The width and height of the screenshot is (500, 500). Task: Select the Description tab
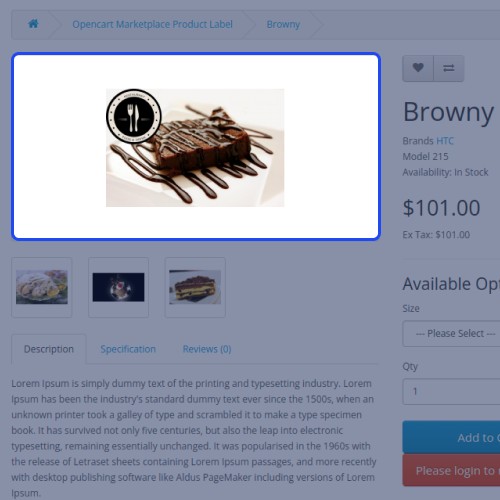[49, 349]
